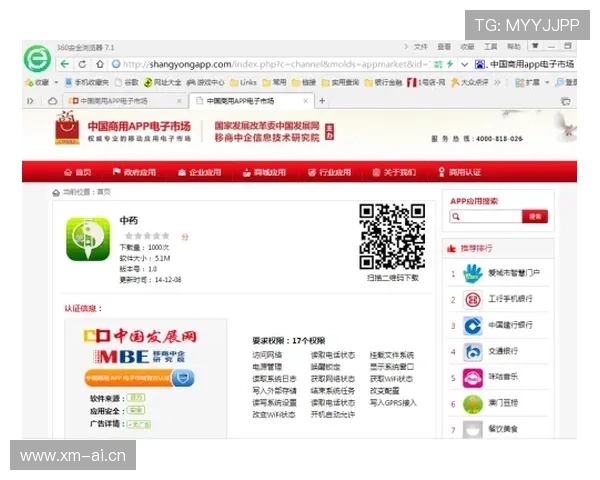Click the browser back arrow button
The image size is (600, 480).
pyautogui.click(x=65, y=64)
